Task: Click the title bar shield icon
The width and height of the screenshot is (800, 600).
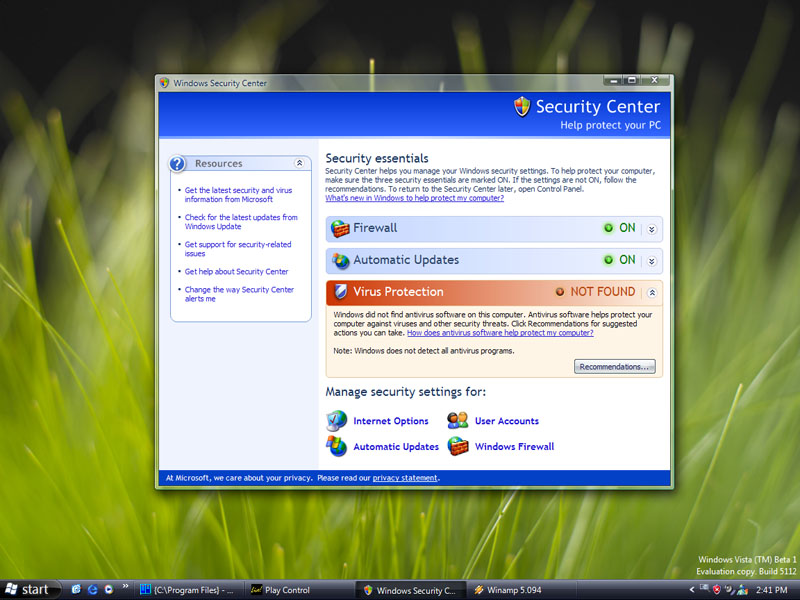Action: [x=164, y=83]
